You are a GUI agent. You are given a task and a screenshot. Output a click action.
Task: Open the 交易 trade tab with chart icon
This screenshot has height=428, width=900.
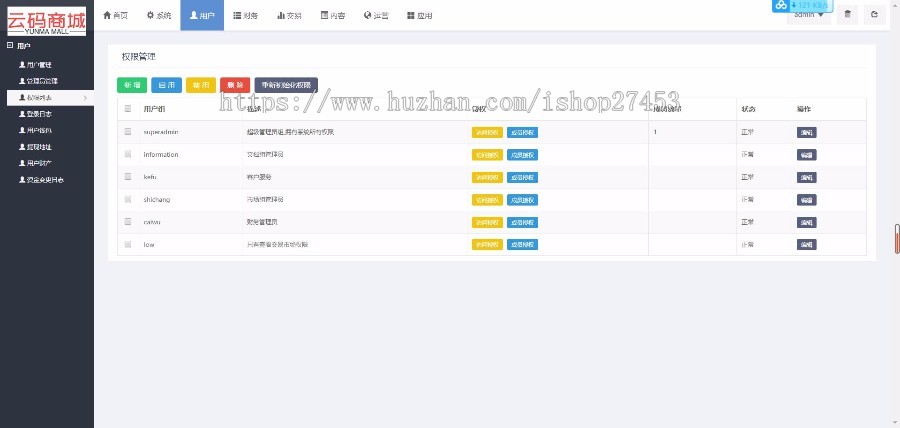coord(289,15)
